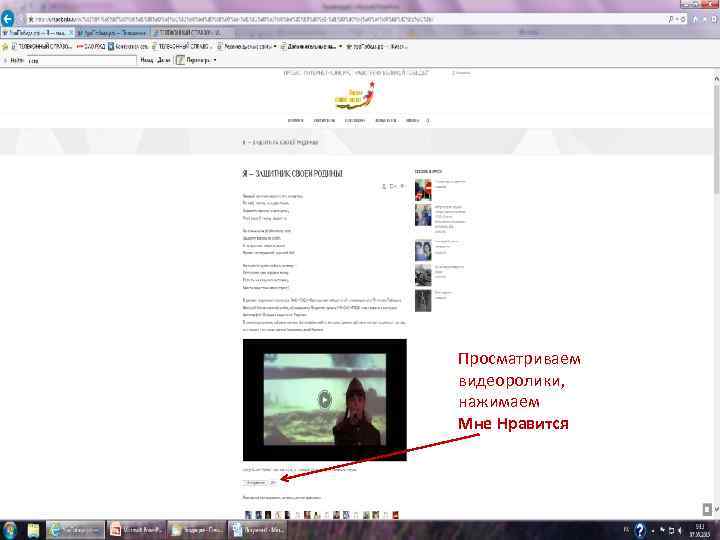Viewport: 720px width, 540px height.
Task: Open the Windows Start menu orb
Action: click(9, 530)
